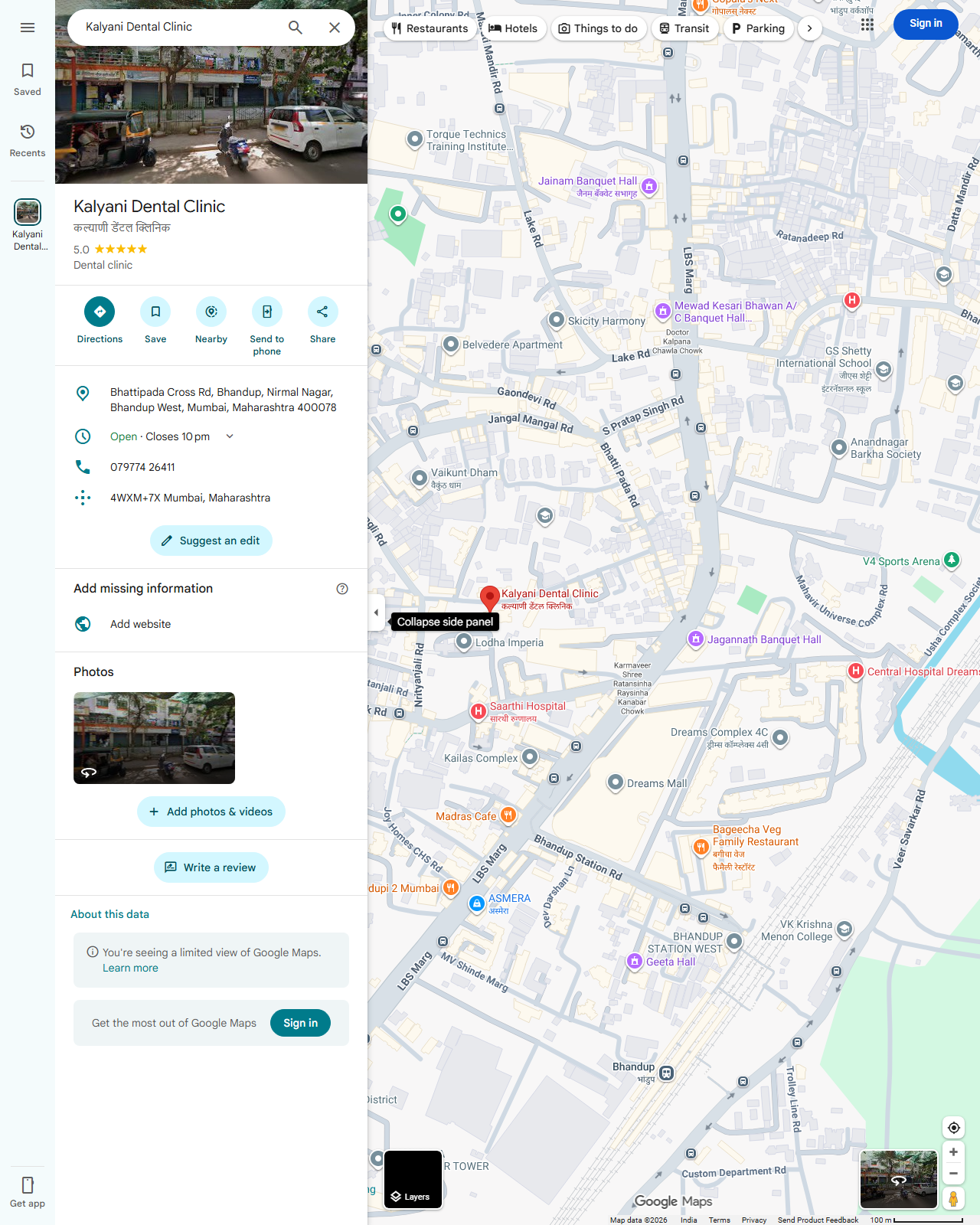980x1225 pixels.
Task: Click the Kalyani Dental Clinic search field
Action: point(176,27)
